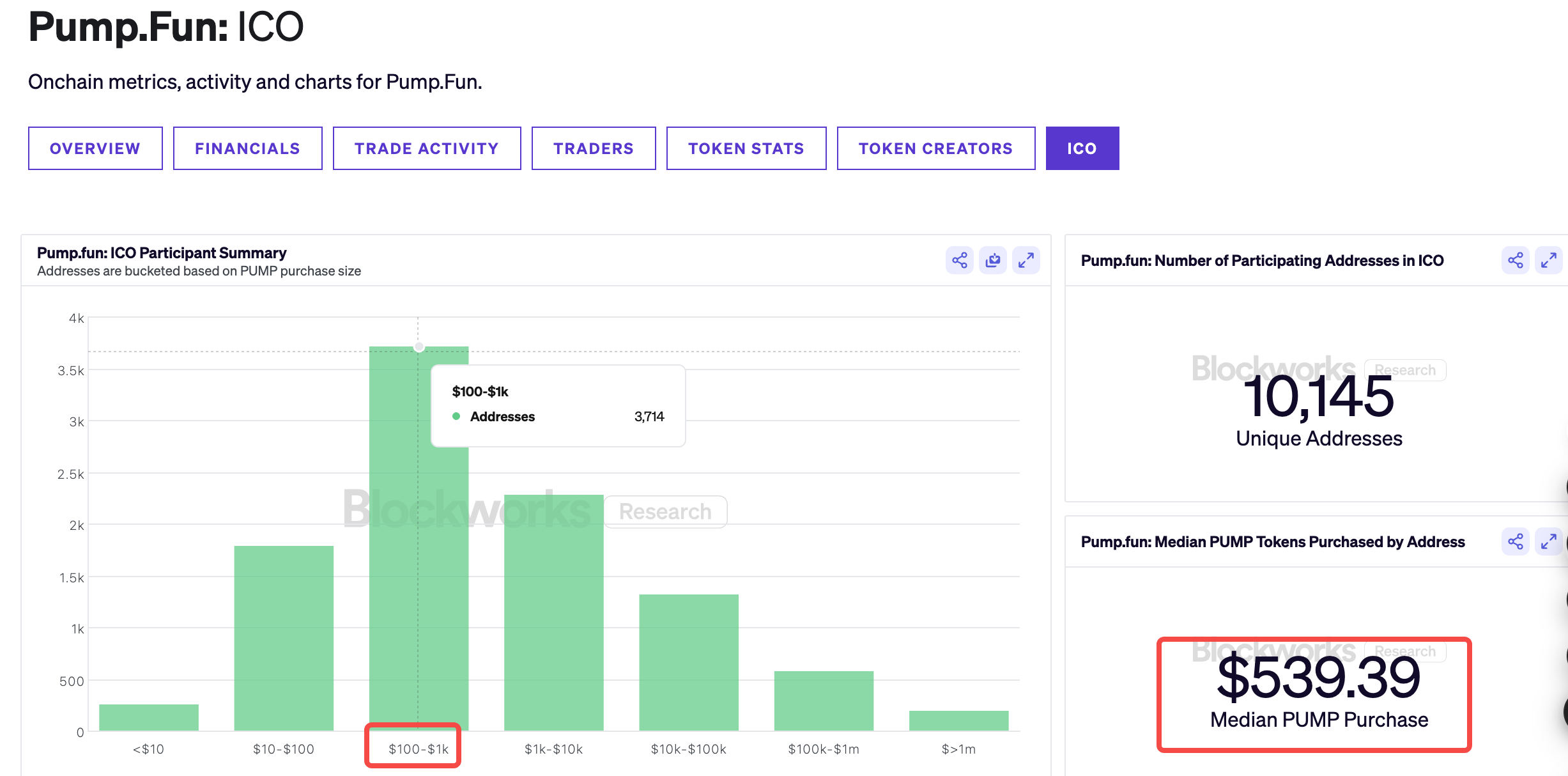The width and height of the screenshot is (1568, 776).
Task: Download the ICO Participant Summary chart data
Action: pos(992,260)
